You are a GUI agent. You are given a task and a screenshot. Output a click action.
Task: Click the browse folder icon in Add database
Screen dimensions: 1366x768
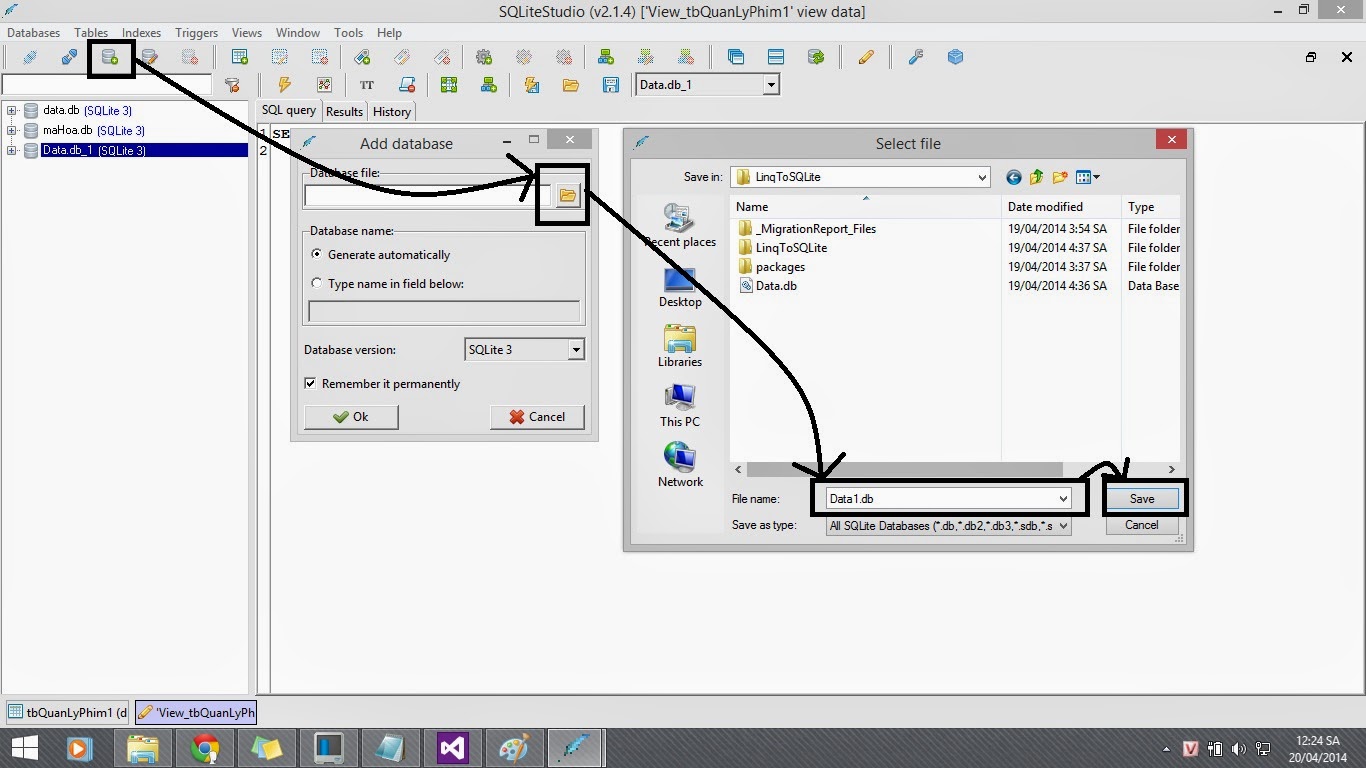568,195
